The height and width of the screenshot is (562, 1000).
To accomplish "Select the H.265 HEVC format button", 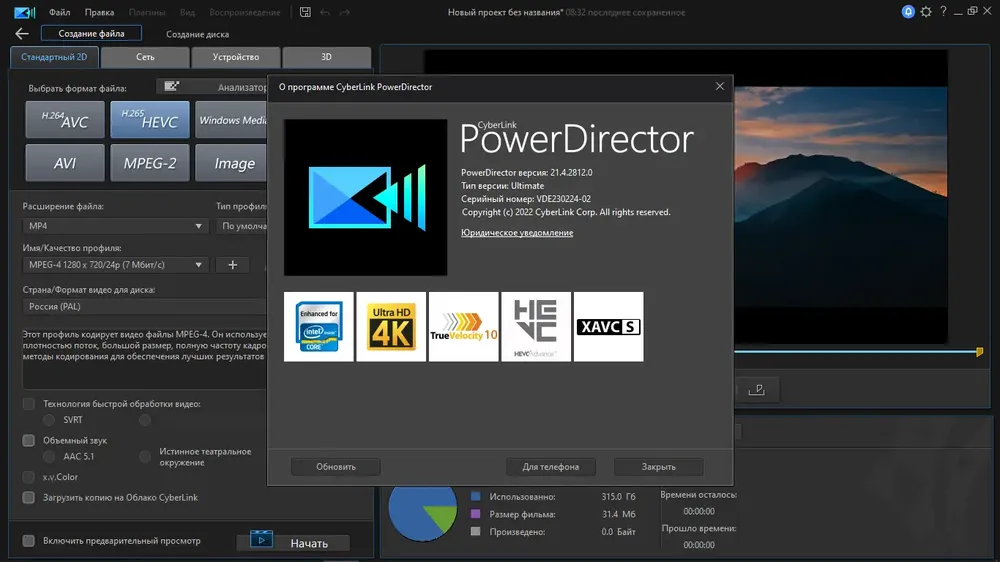I will pyautogui.click(x=150, y=119).
